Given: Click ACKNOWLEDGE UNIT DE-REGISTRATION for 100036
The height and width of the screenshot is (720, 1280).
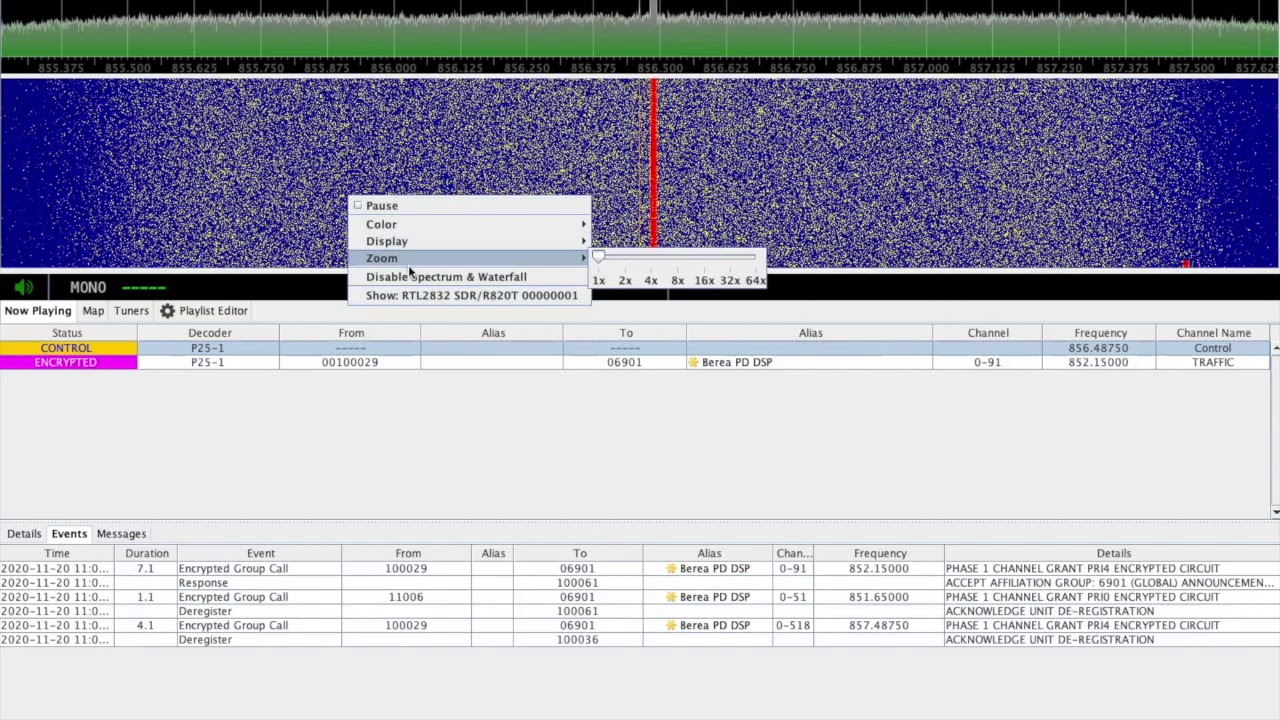Looking at the screenshot, I should (x=1049, y=639).
